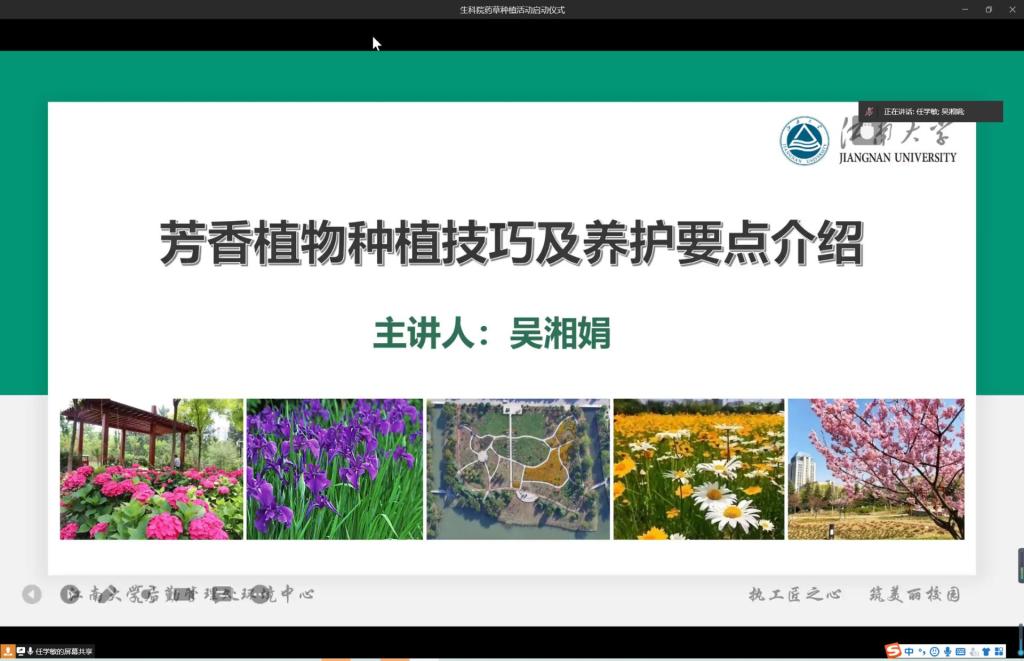The width and height of the screenshot is (1024, 661).
Task: Toggle Chinese/English input mode indicator
Action: [909, 651]
